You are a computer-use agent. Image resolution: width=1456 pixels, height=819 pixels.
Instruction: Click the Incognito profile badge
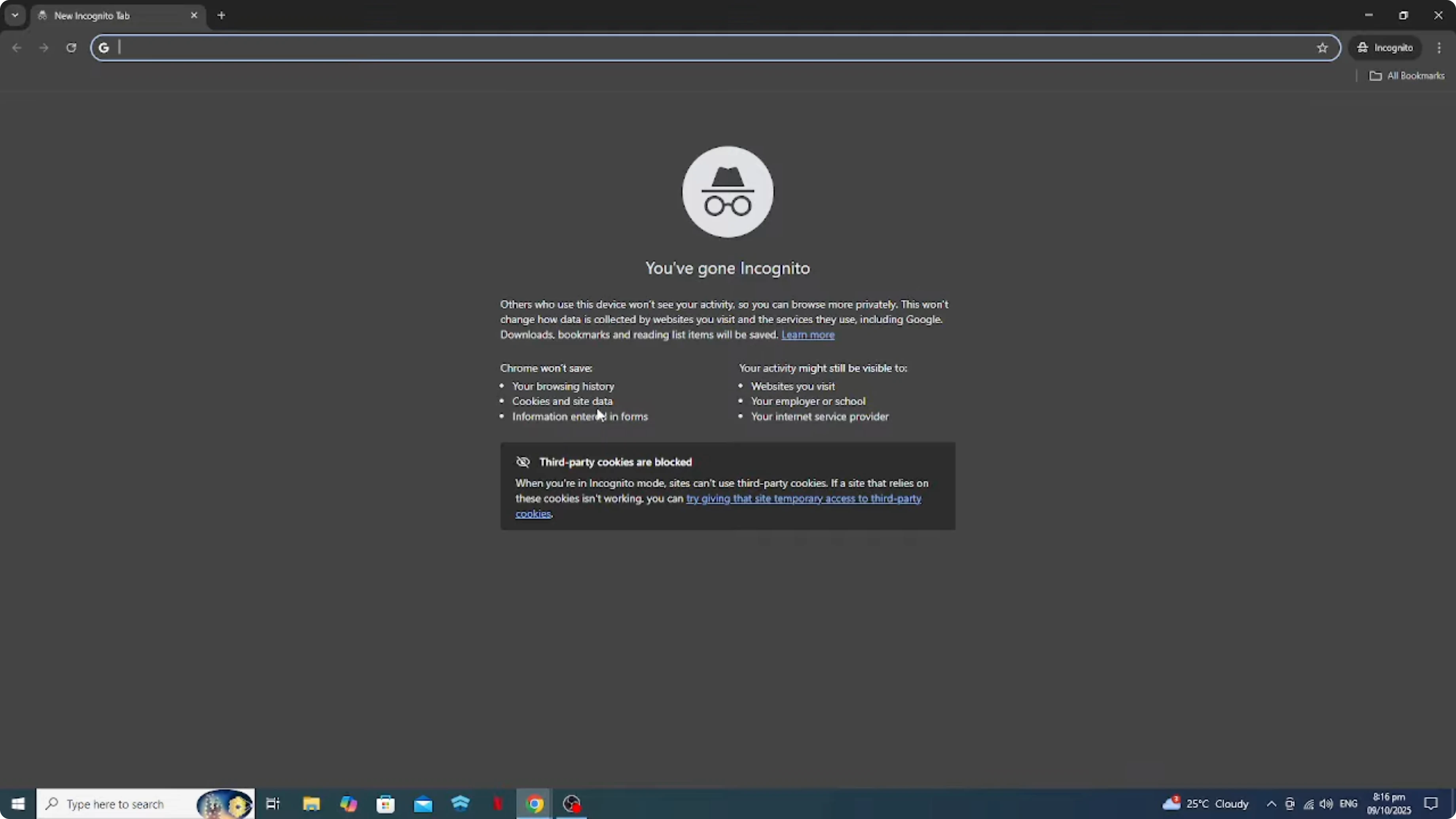[1385, 47]
